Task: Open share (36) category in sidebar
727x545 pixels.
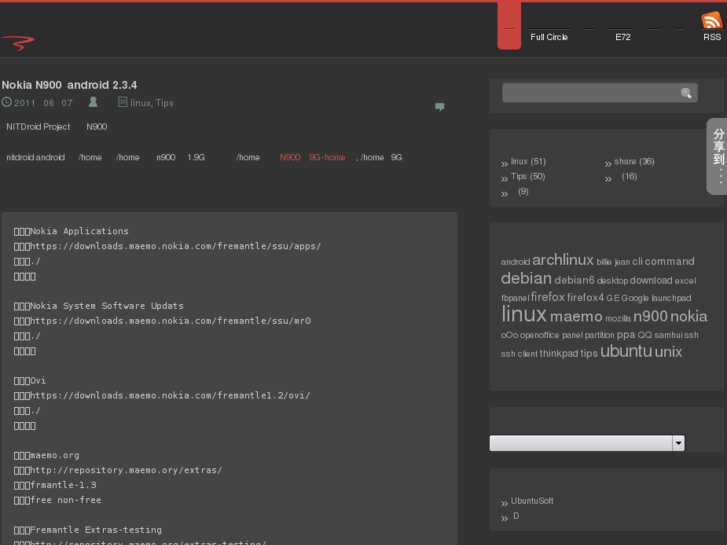Action: tap(634, 161)
